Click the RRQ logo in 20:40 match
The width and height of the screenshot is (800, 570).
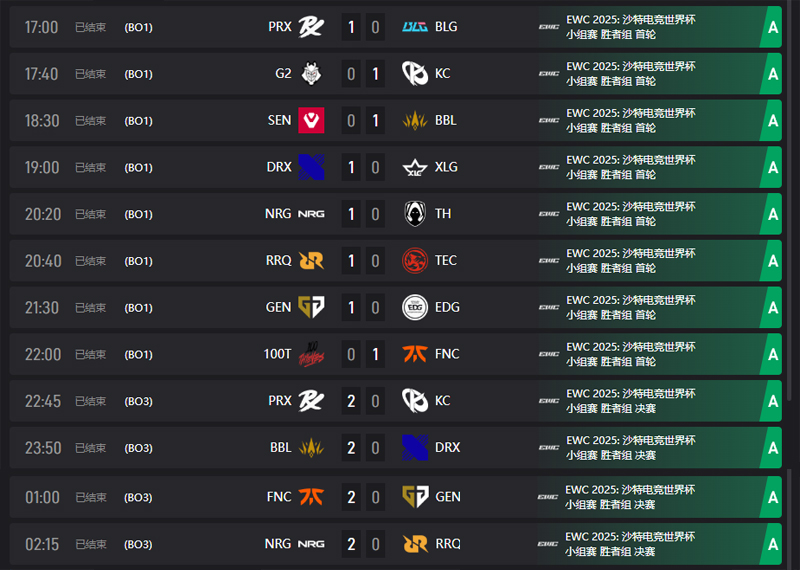point(311,261)
